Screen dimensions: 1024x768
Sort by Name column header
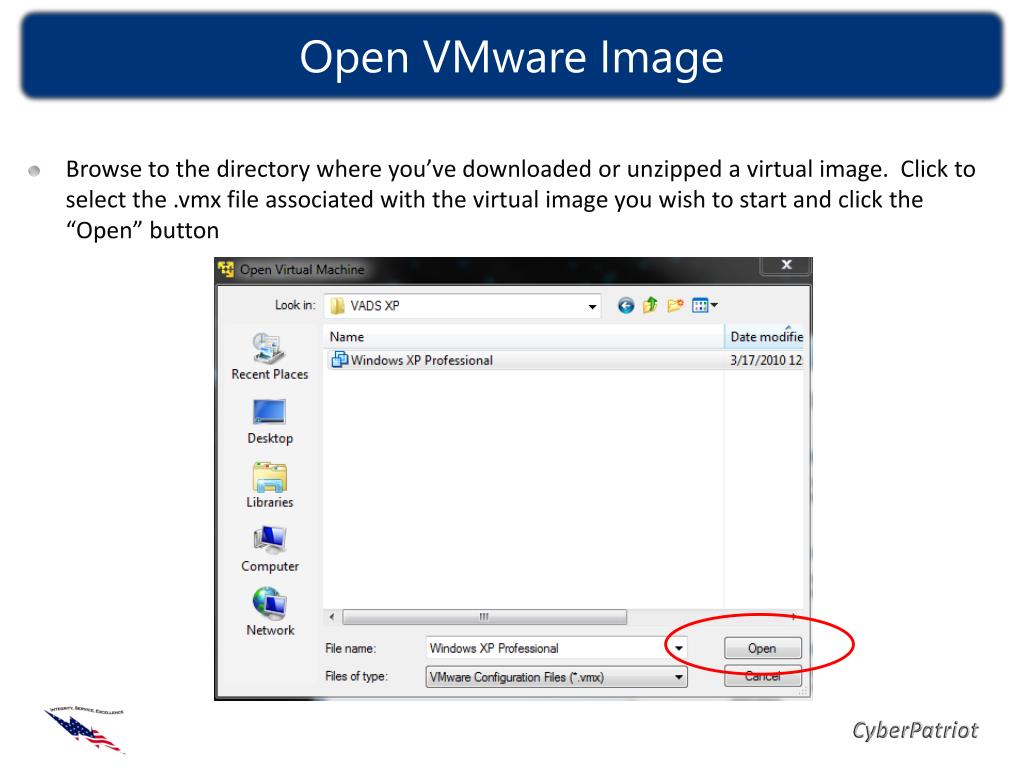[524, 337]
